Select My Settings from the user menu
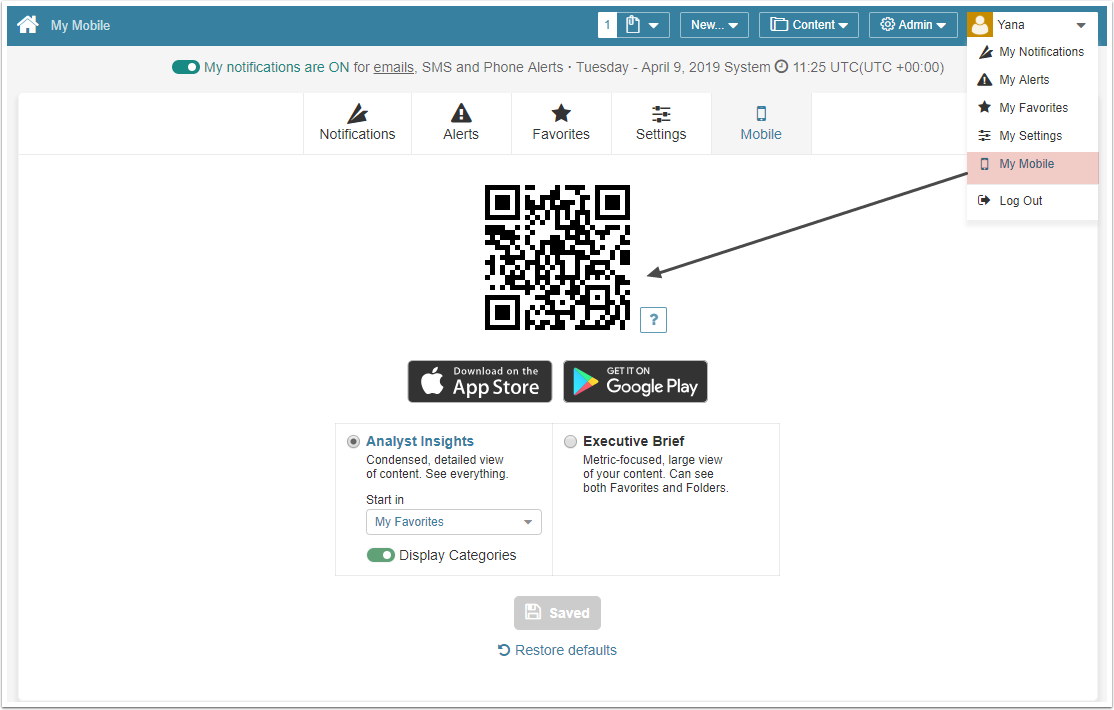 click(1032, 136)
